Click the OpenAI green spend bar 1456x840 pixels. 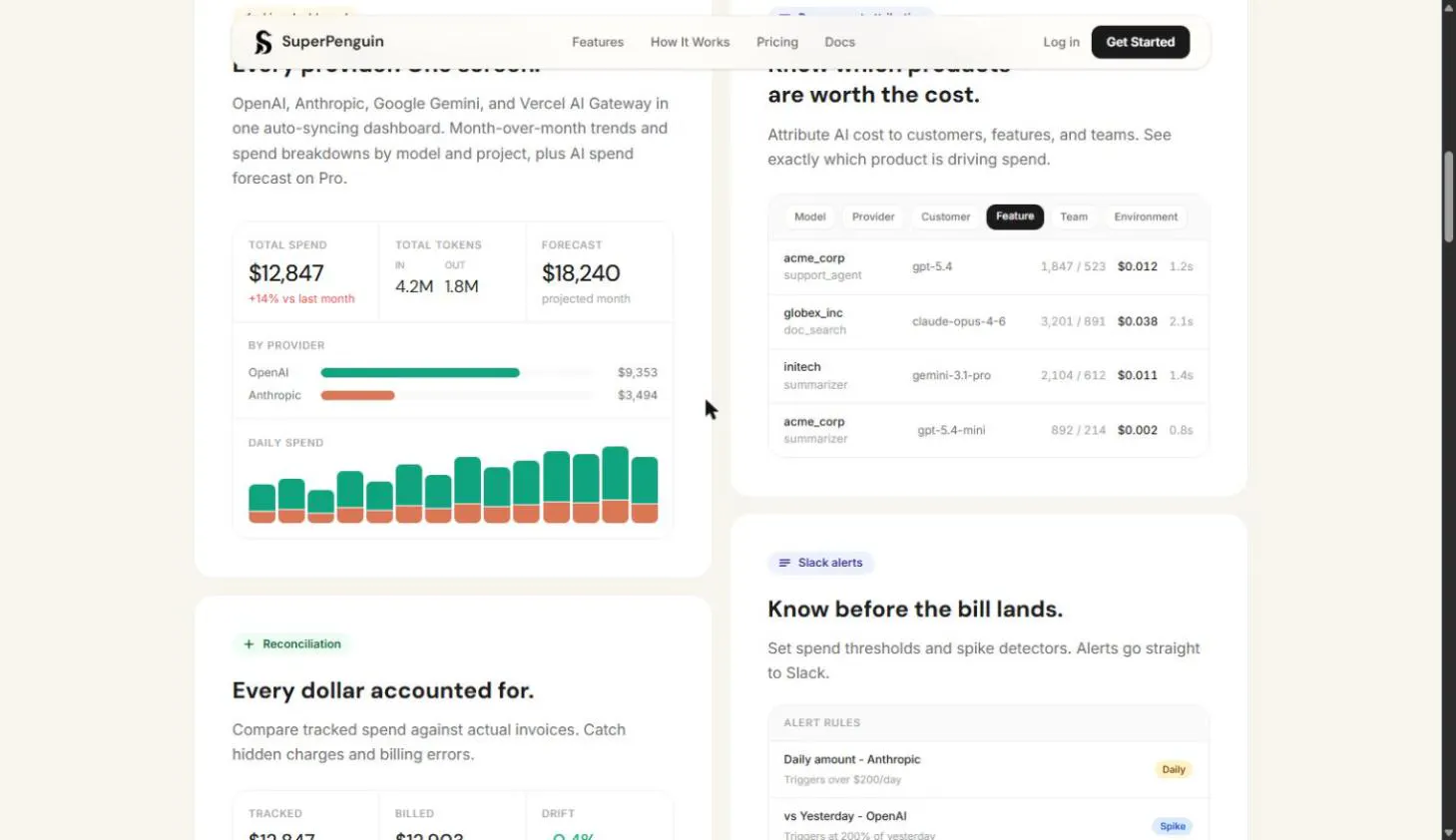coord(420,373)
